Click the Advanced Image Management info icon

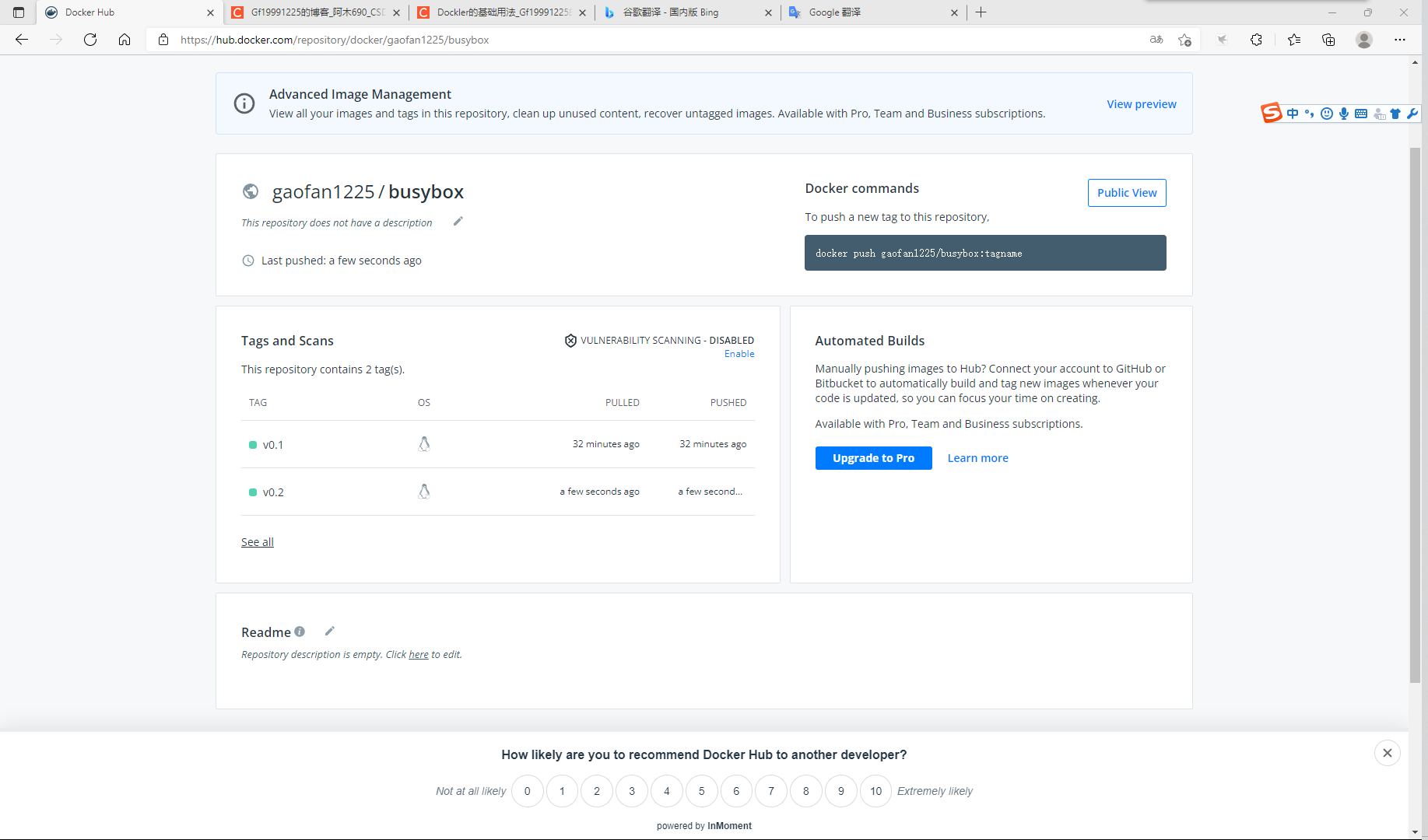[x=244, y=103]
